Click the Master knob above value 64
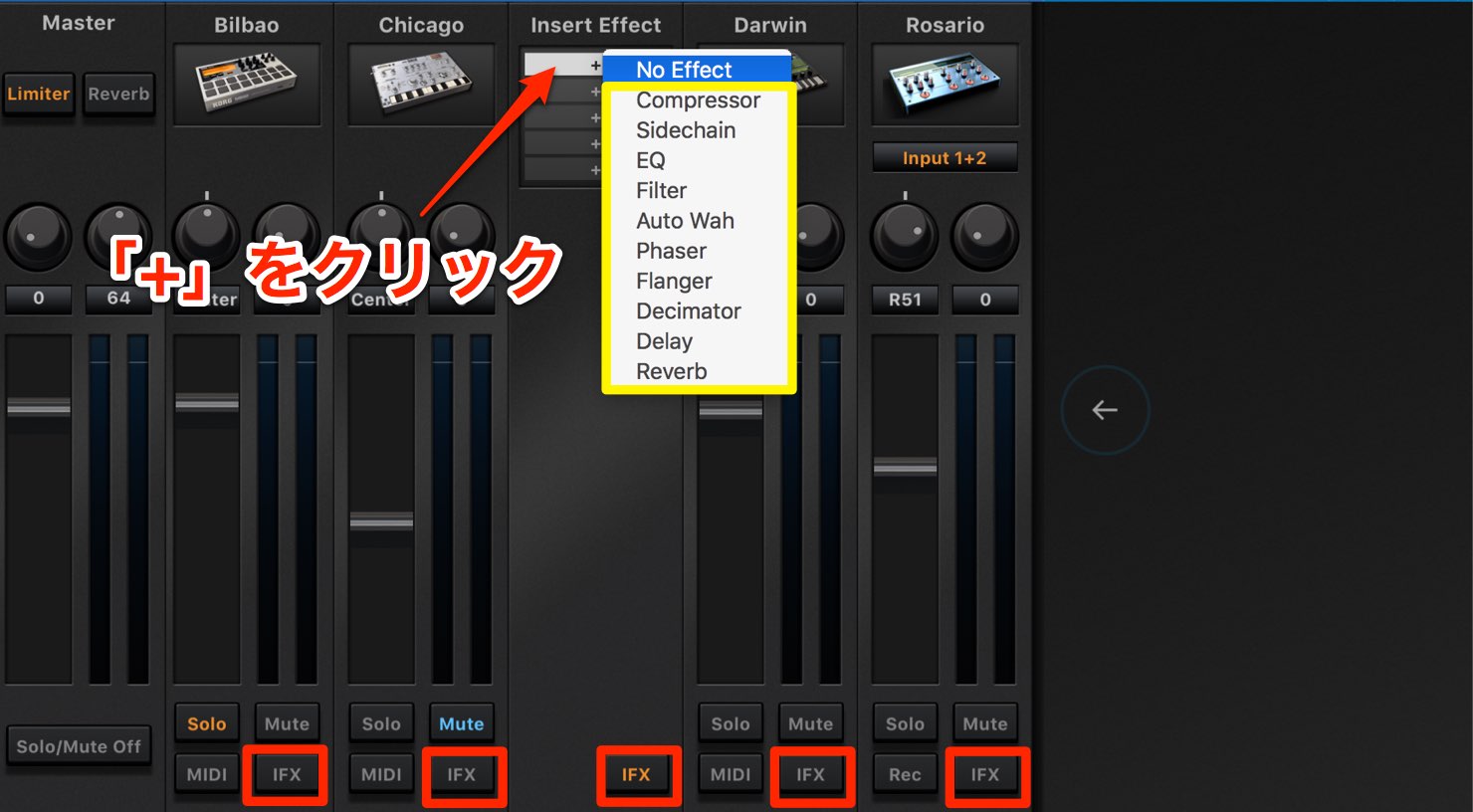 click(x=118, y=237)
